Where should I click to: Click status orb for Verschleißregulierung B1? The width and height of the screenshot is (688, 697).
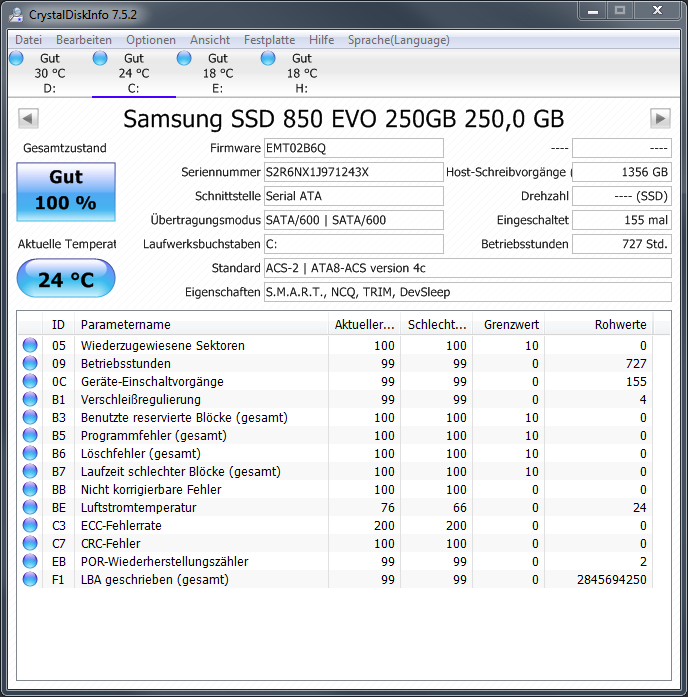coord(30,399)
